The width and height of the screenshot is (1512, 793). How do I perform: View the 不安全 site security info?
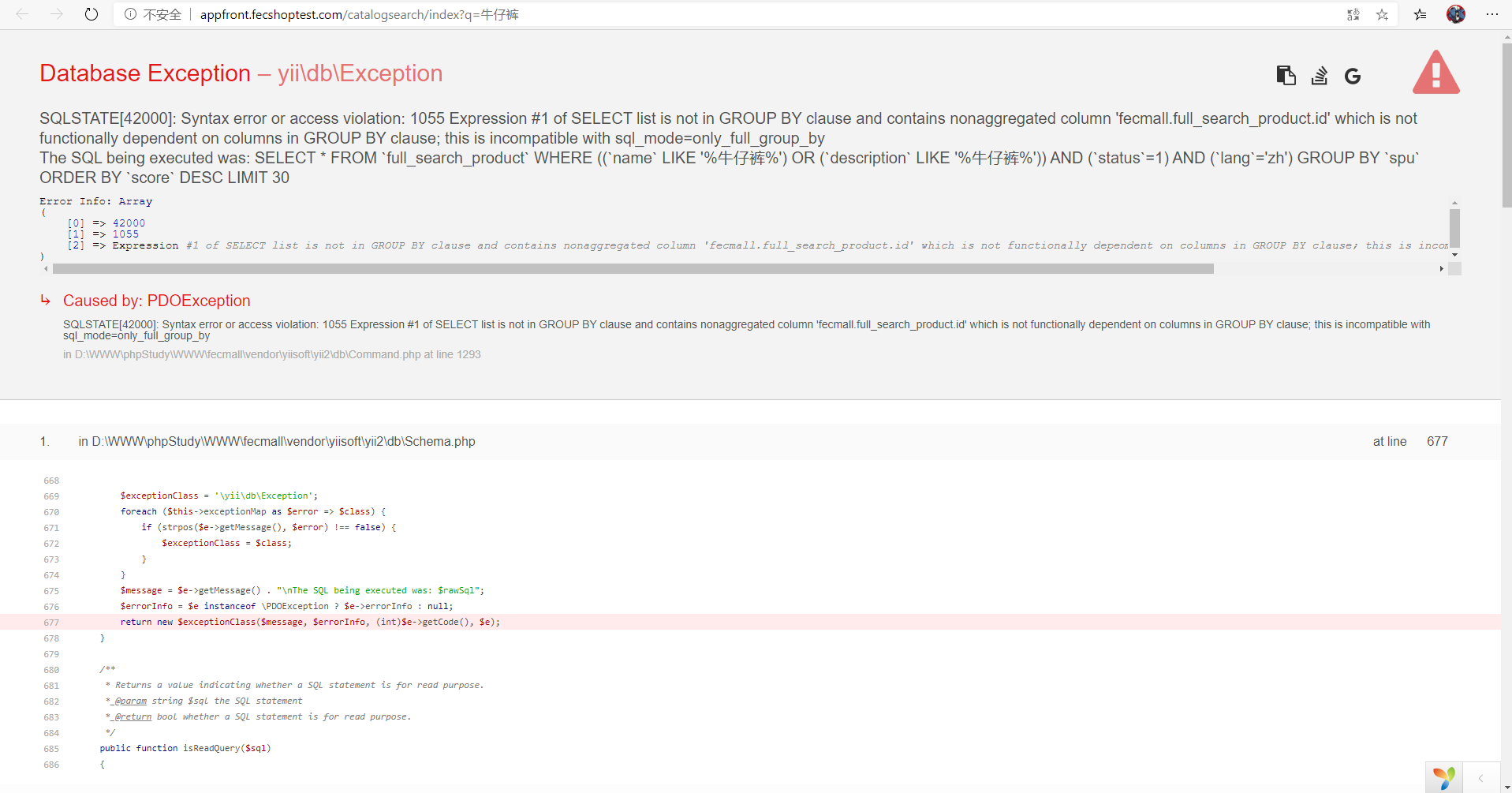pyautogui.click(x=153, y=15)
